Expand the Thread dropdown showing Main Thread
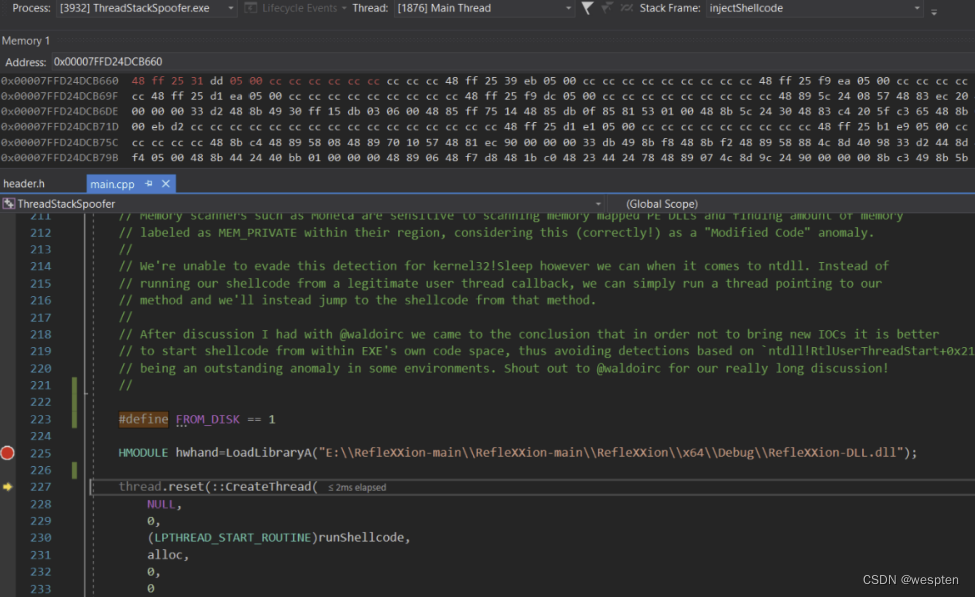 pyautogui.click(x=568, y=8)
